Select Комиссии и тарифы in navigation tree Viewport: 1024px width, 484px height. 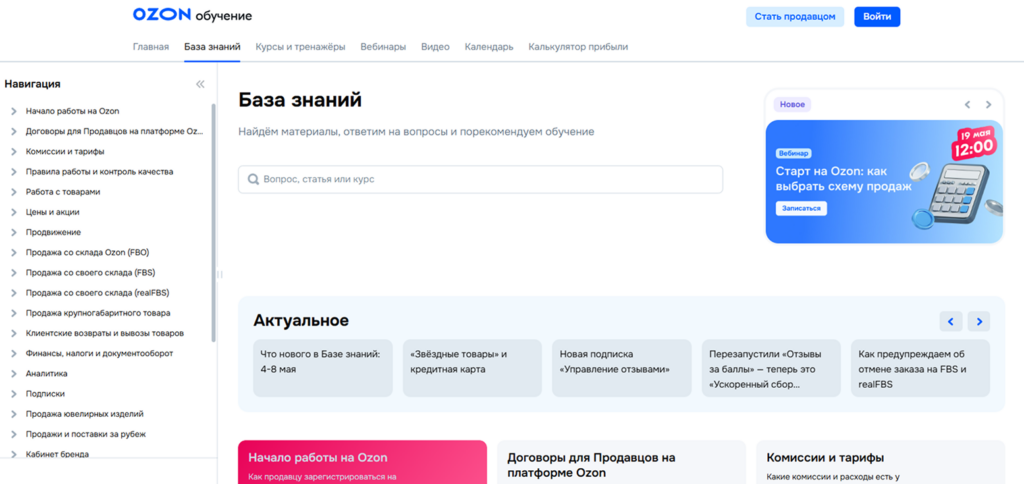pos(65,152)
